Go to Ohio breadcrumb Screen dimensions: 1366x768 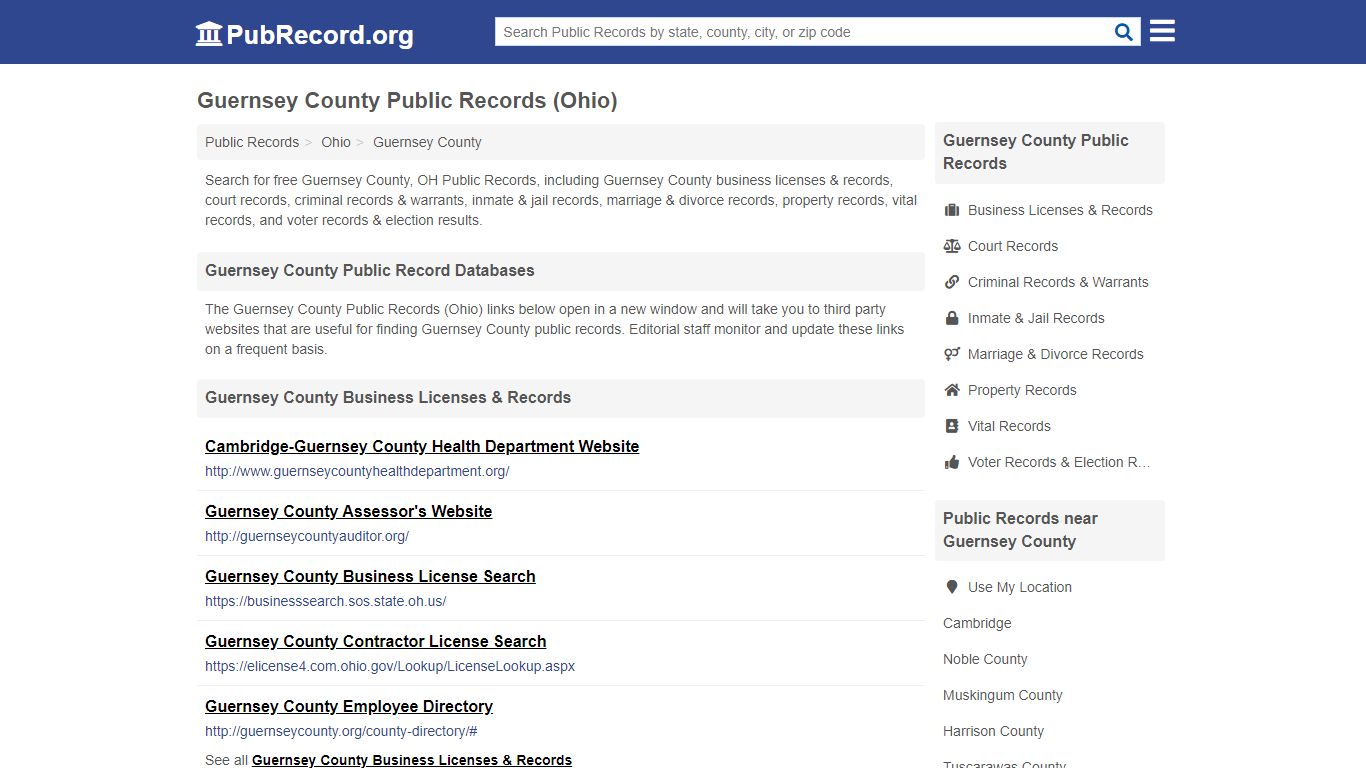(x=336, y=142)
